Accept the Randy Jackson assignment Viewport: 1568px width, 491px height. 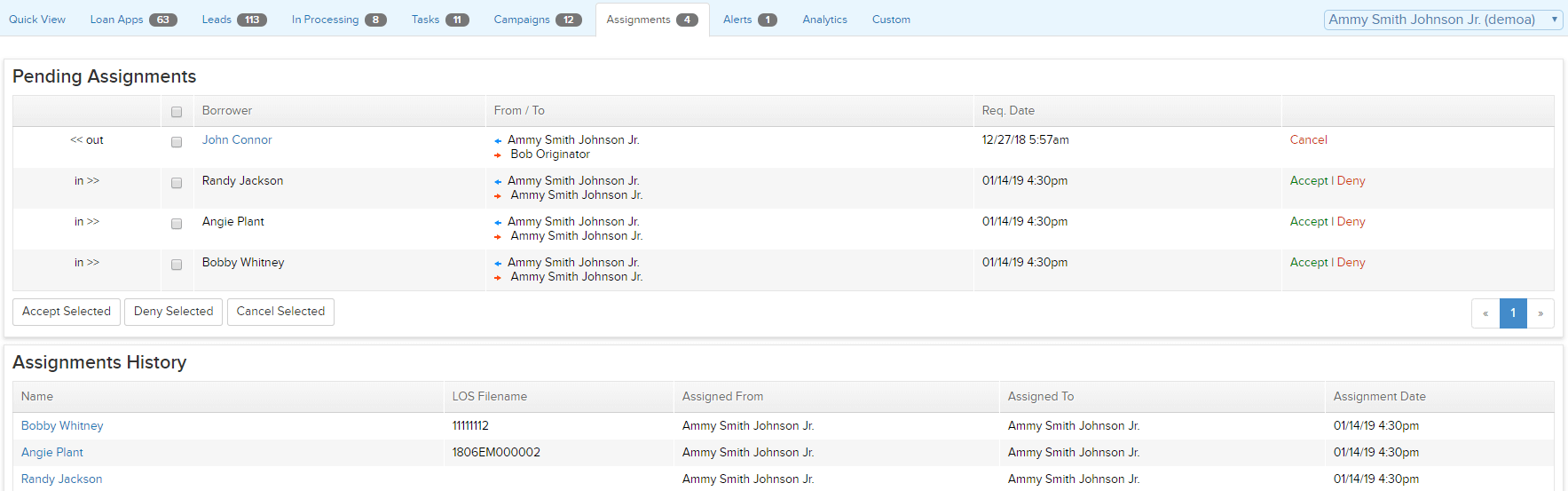(1308, 181)
